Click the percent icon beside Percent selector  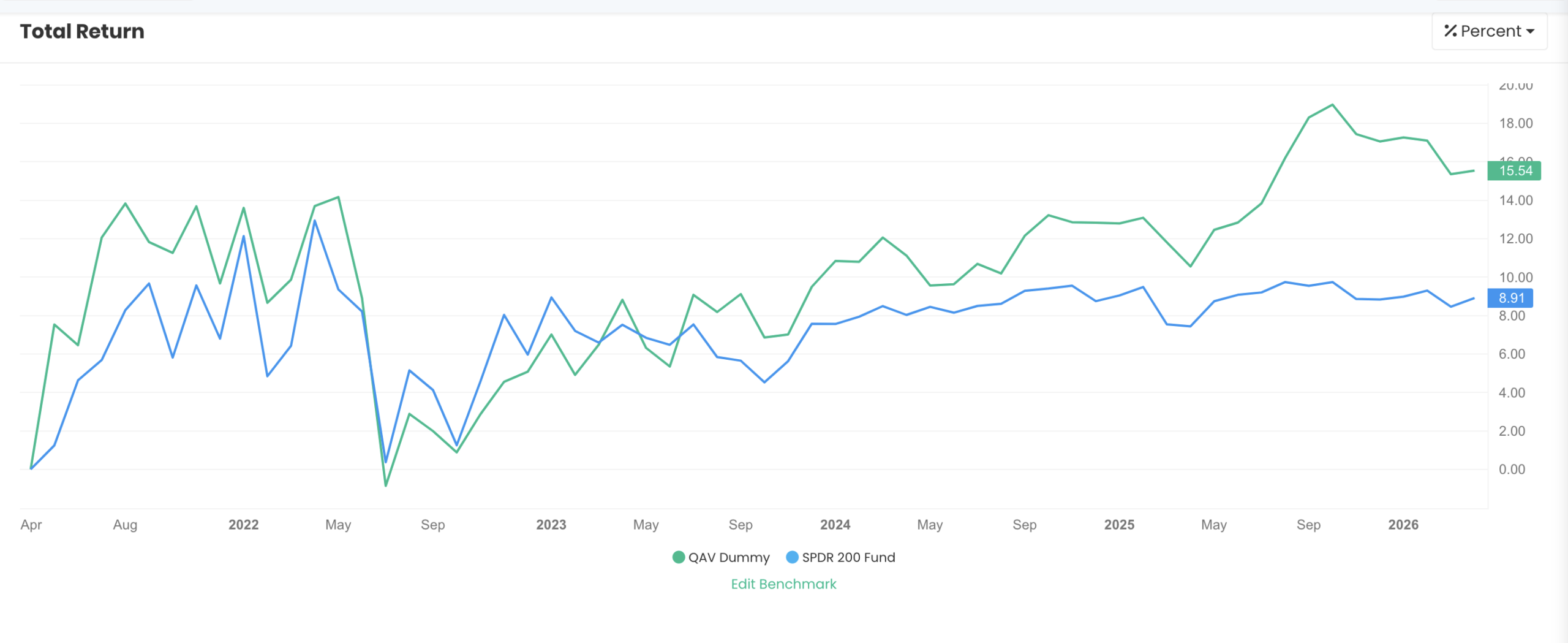[1451, 31]
